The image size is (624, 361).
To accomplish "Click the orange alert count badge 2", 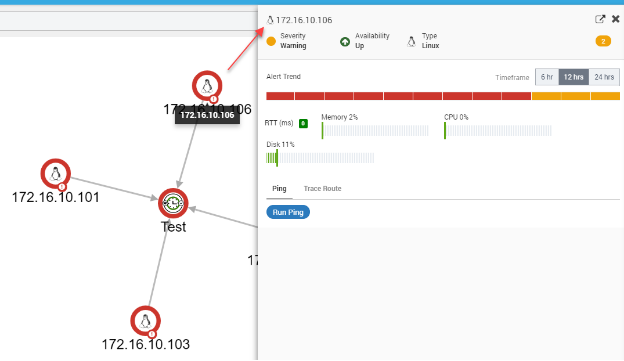I will click(603, 41).
